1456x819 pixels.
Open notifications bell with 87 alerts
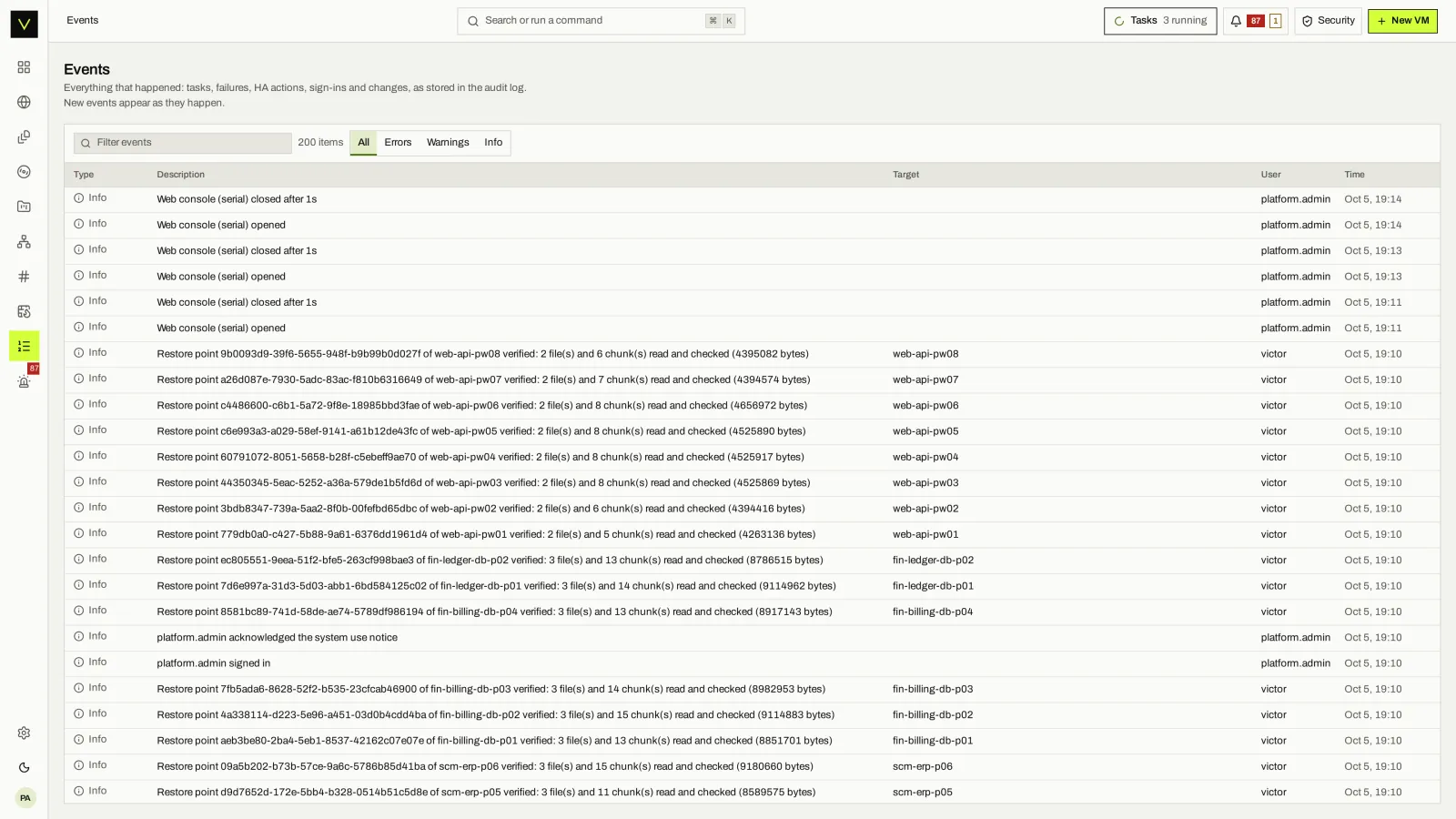(x=1255, y=21)
